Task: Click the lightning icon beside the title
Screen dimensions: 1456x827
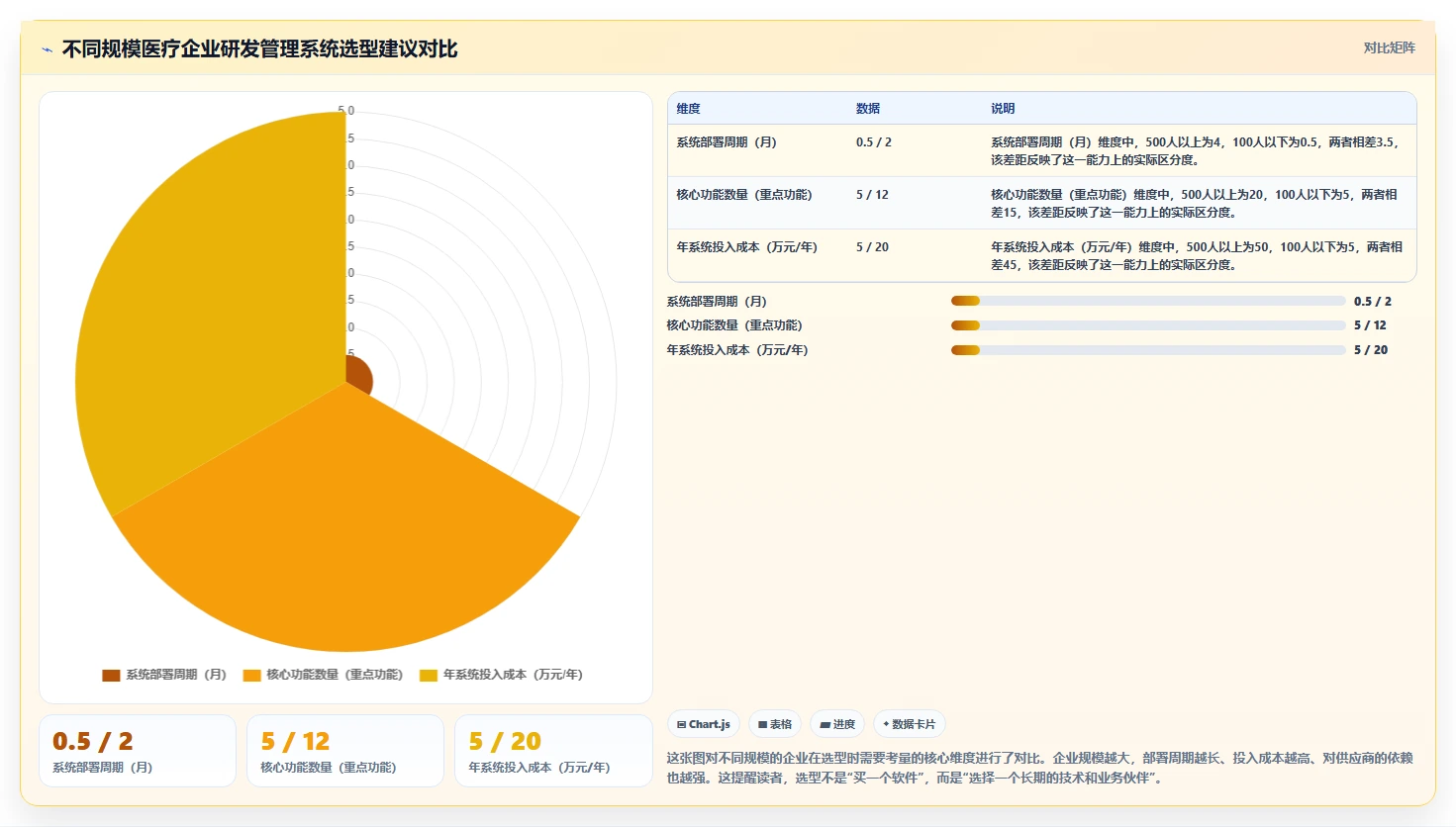Action: point(47,49)
